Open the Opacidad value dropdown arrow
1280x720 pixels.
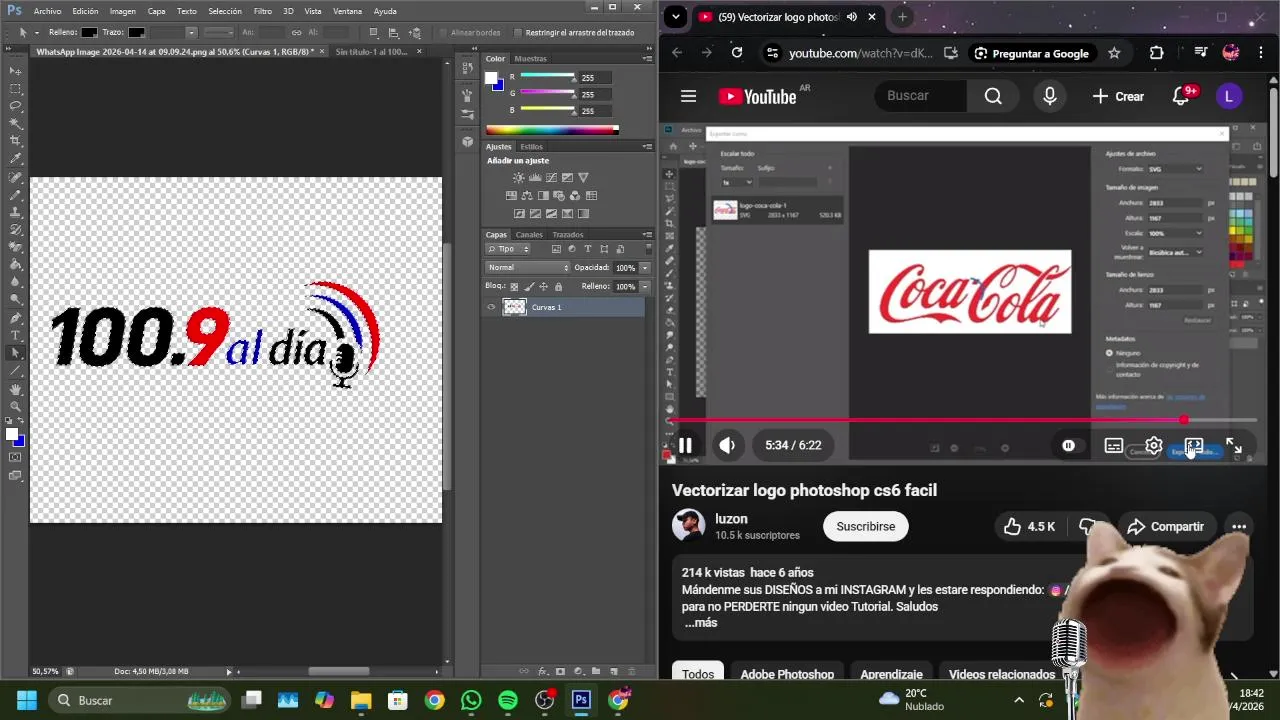[645, 268]
